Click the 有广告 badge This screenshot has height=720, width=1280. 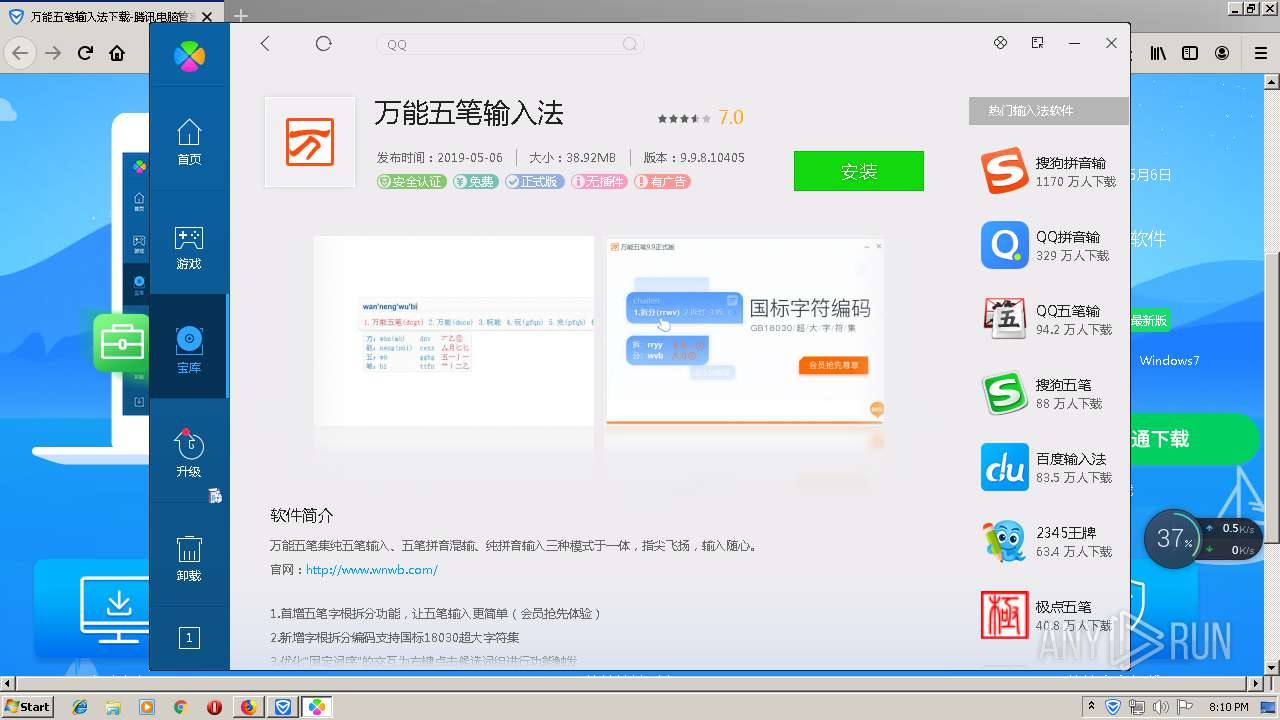(x=662, y=182)
